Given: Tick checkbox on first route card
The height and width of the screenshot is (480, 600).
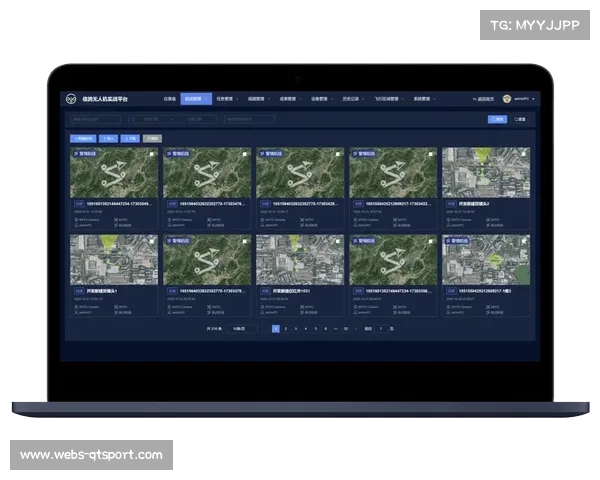Looking at the screenshot, I should 152,154.
